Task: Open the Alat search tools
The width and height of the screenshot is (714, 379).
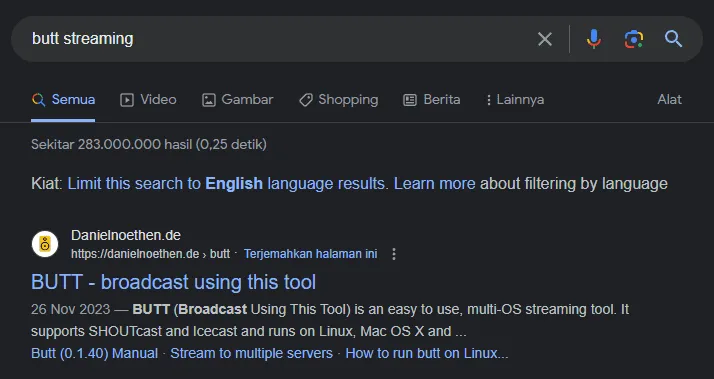Action: [x=669, y=100]
